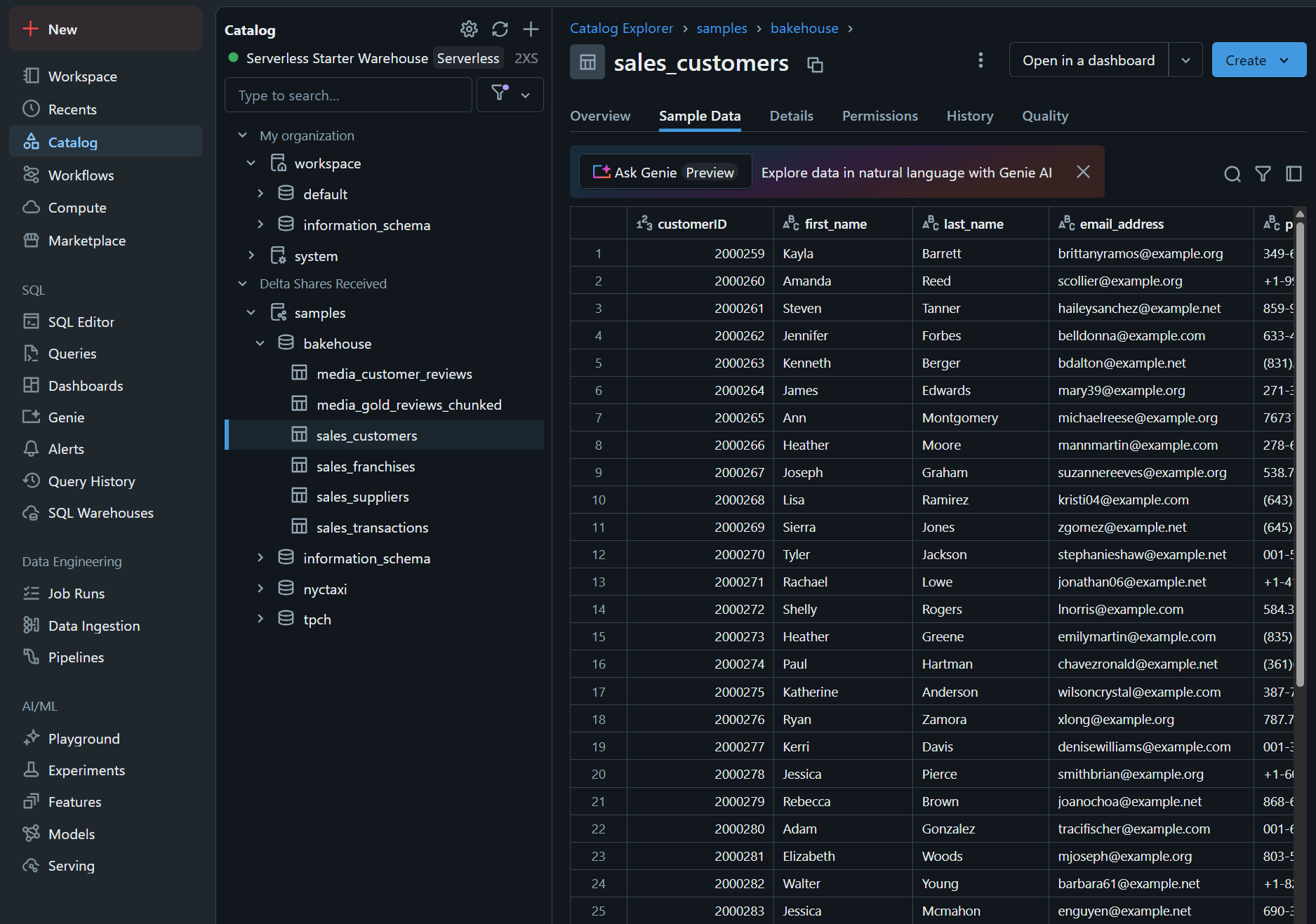Viewport: 1316px width, 924px height.
Task: Expand the default schema
Action: (260, 194)
